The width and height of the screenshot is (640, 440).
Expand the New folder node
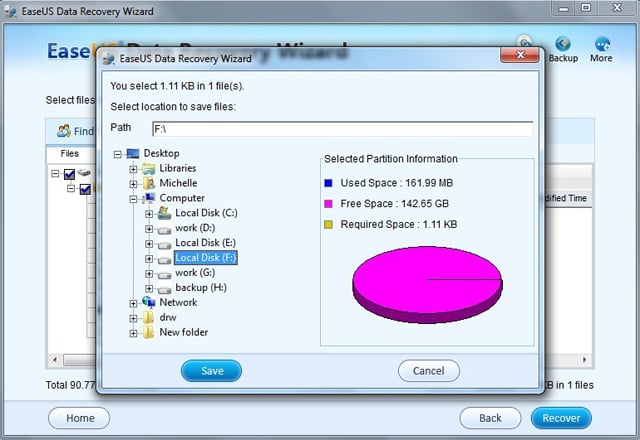coord(133,333)
